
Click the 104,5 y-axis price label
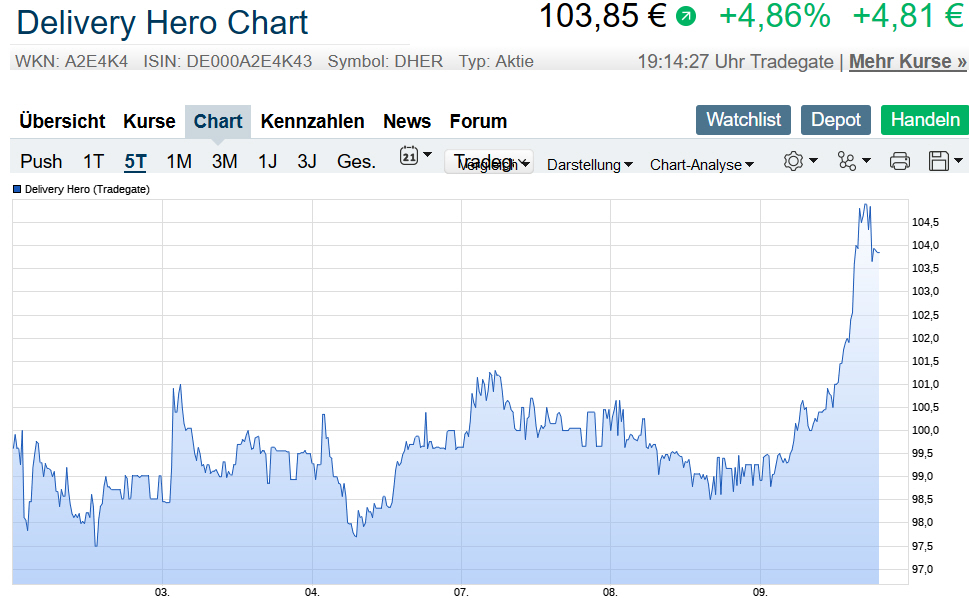click(925, 222)
